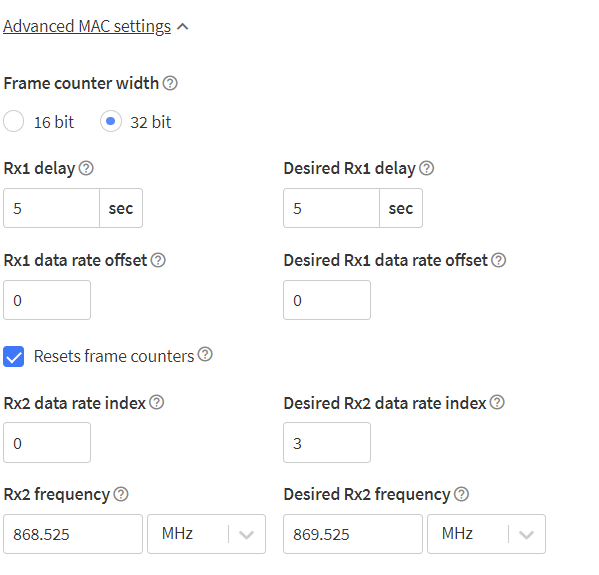Collapse Advanced MAC settings chevron
Viewport: 599px width, 575px height.
(183, 27)
